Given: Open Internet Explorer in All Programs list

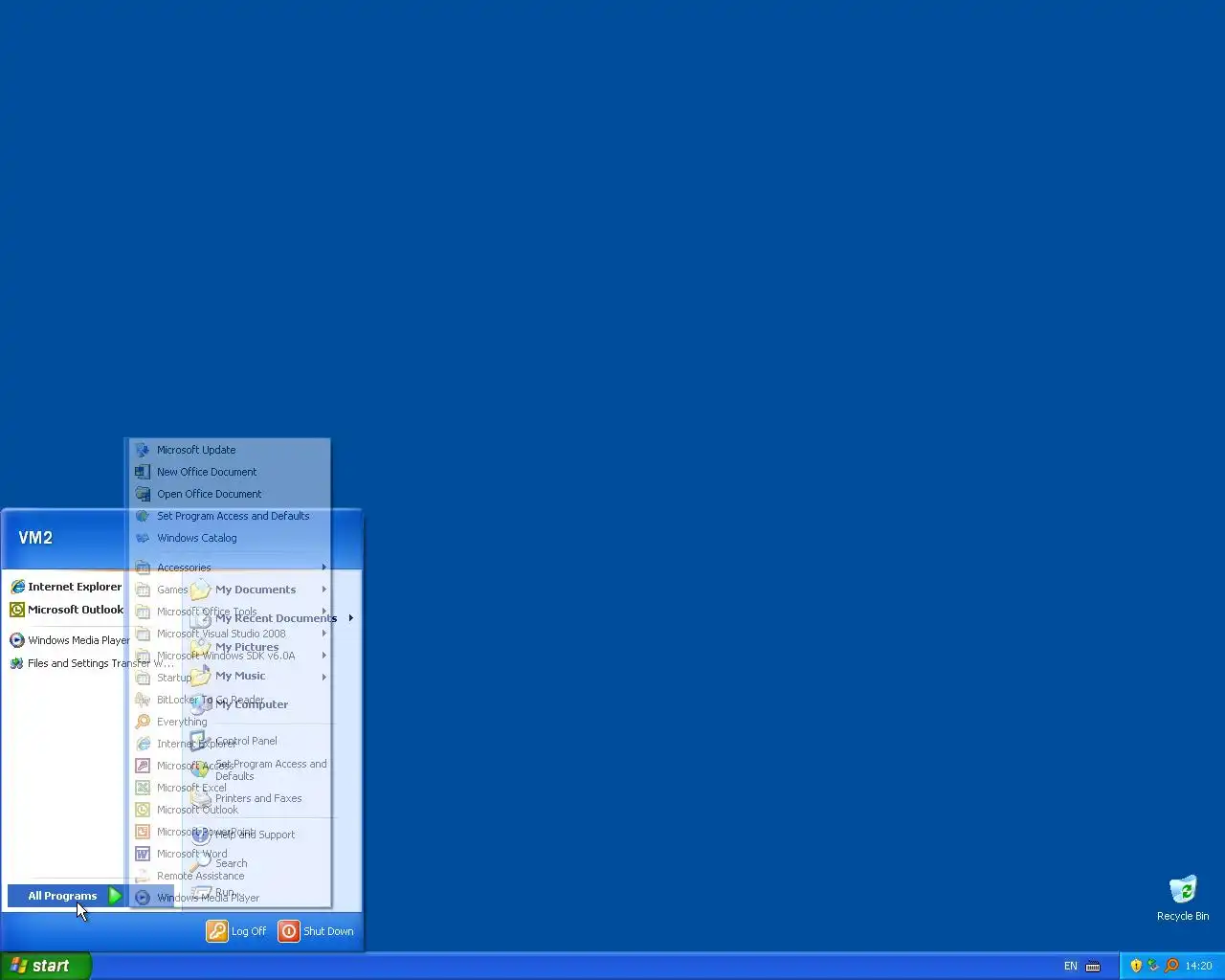Looking at the screenshot, I should click(x=230, y=744).
